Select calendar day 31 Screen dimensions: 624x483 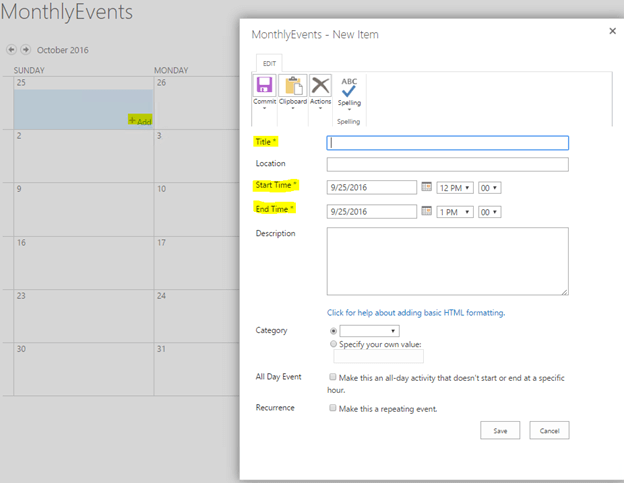coord(161,349)
